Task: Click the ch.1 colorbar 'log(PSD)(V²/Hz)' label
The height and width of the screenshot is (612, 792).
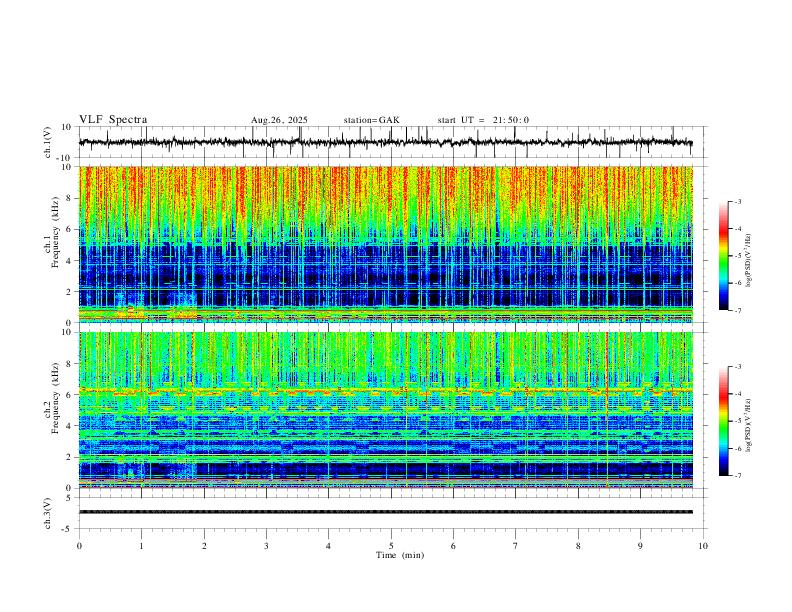Action: (x=749, y=261)
